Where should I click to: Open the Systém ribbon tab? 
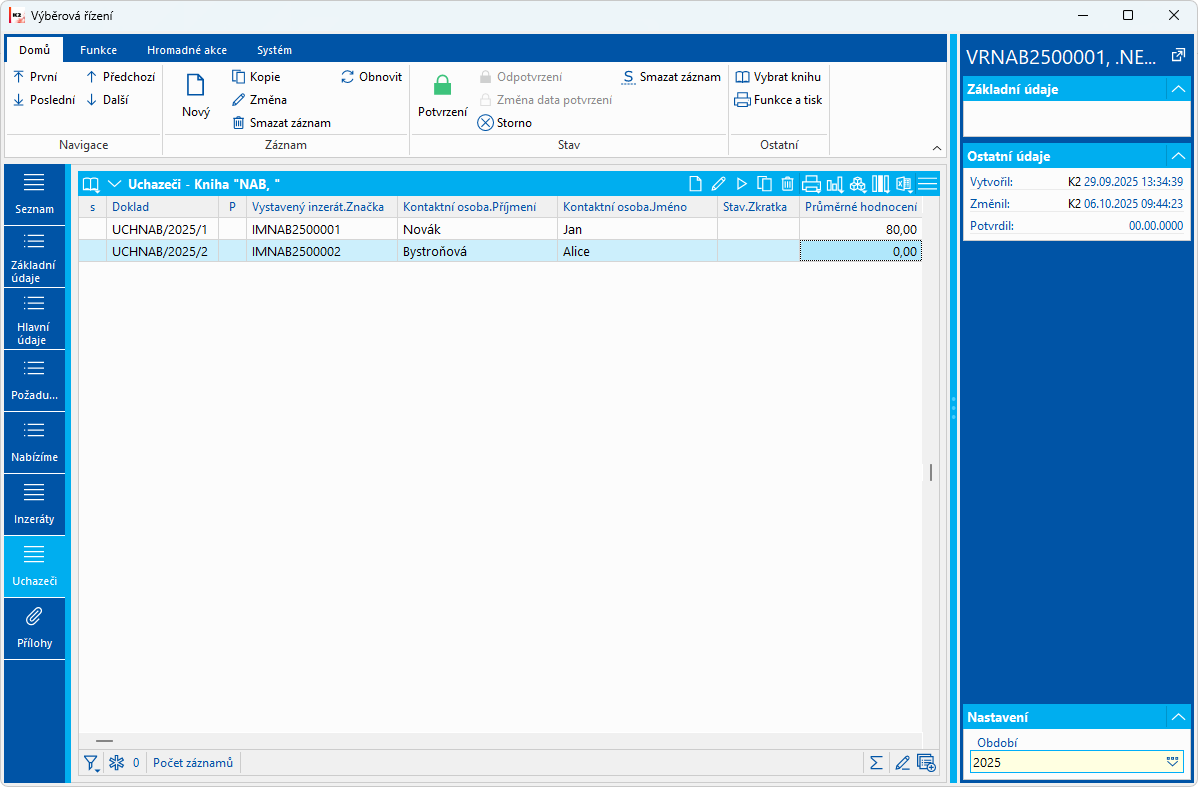[274, 50]
